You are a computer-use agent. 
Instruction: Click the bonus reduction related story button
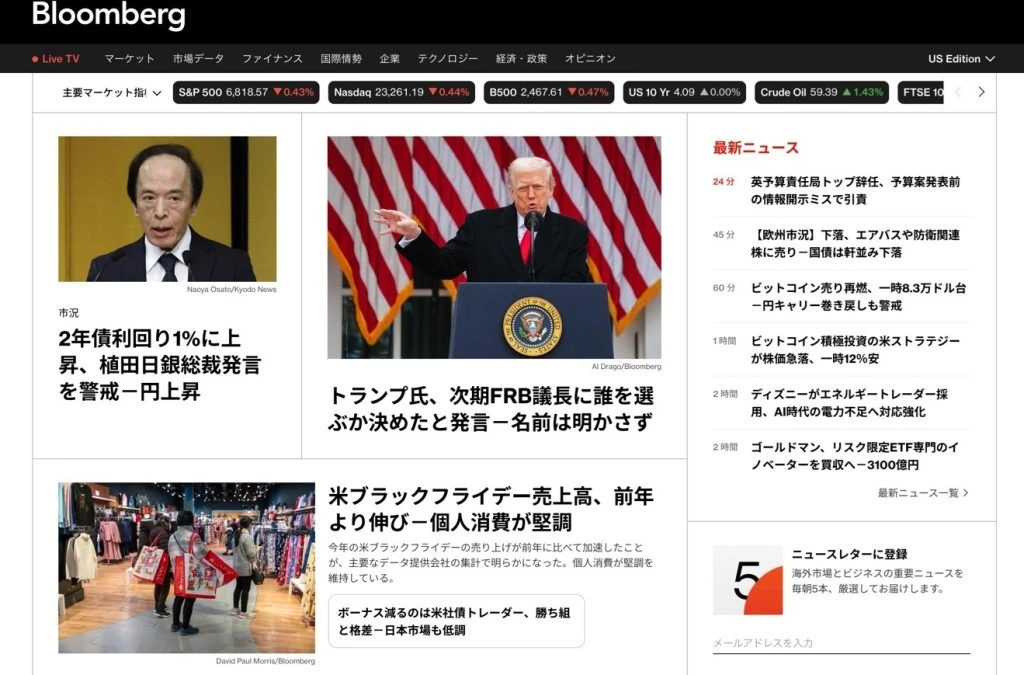[x=456, y=621]
